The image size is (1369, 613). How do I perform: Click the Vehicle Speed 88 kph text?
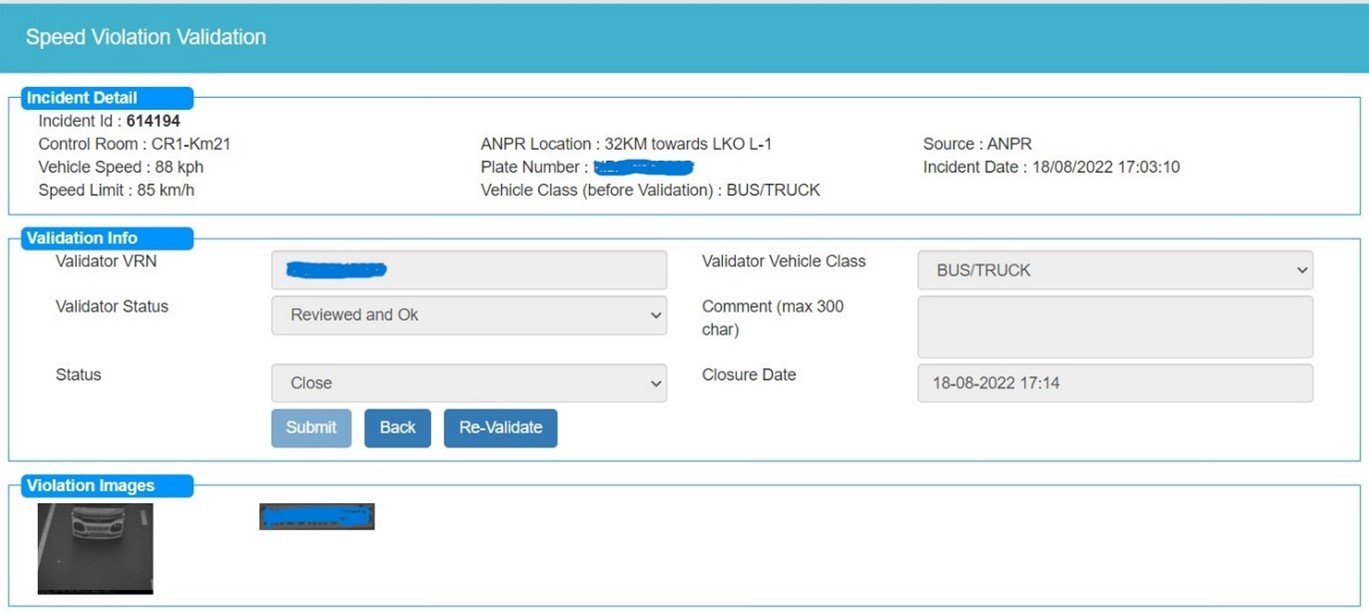coord(120,167)
